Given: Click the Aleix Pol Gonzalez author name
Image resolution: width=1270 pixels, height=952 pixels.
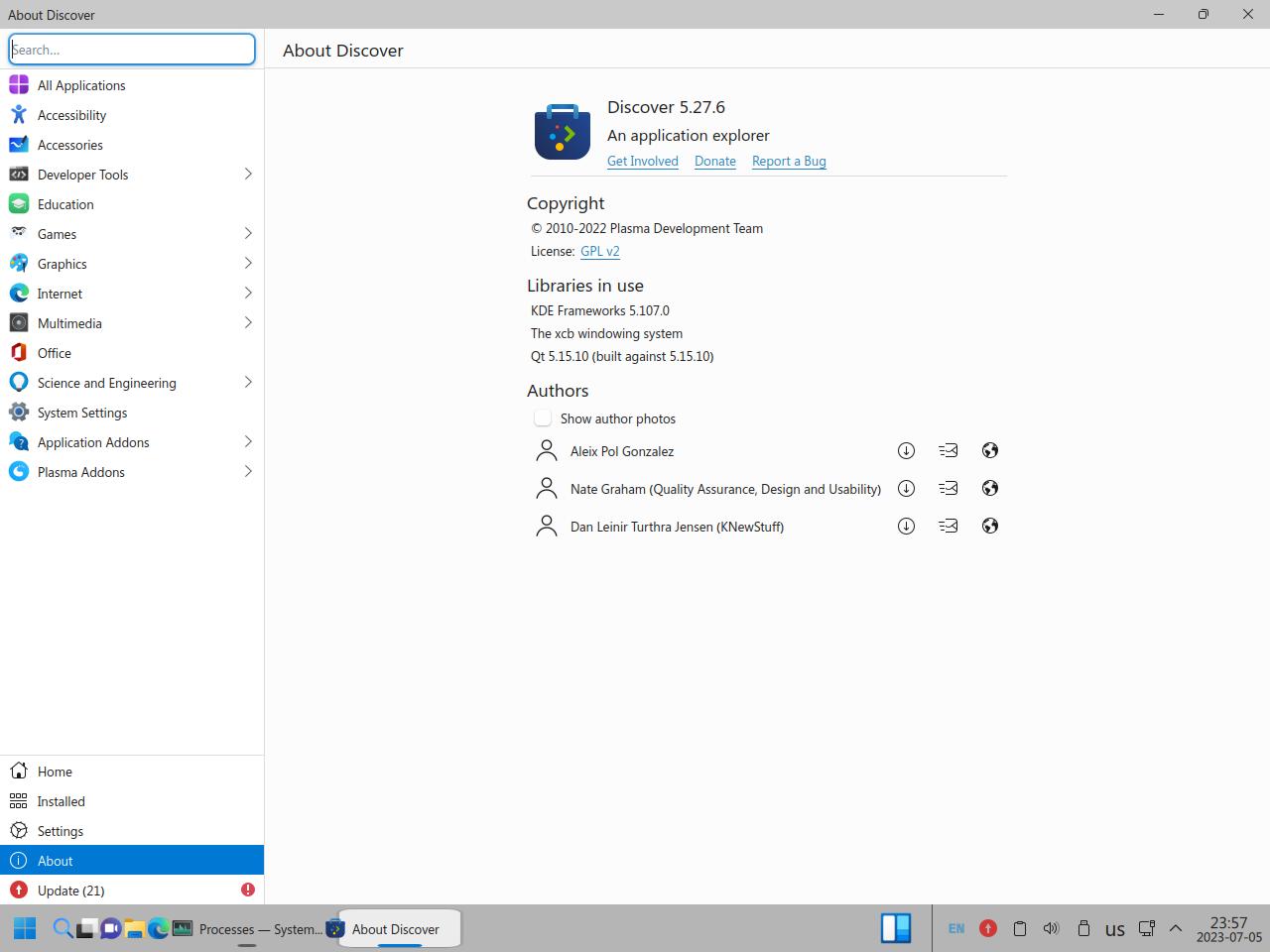Looking at the screenshot, I should click(x=622, y=451).
